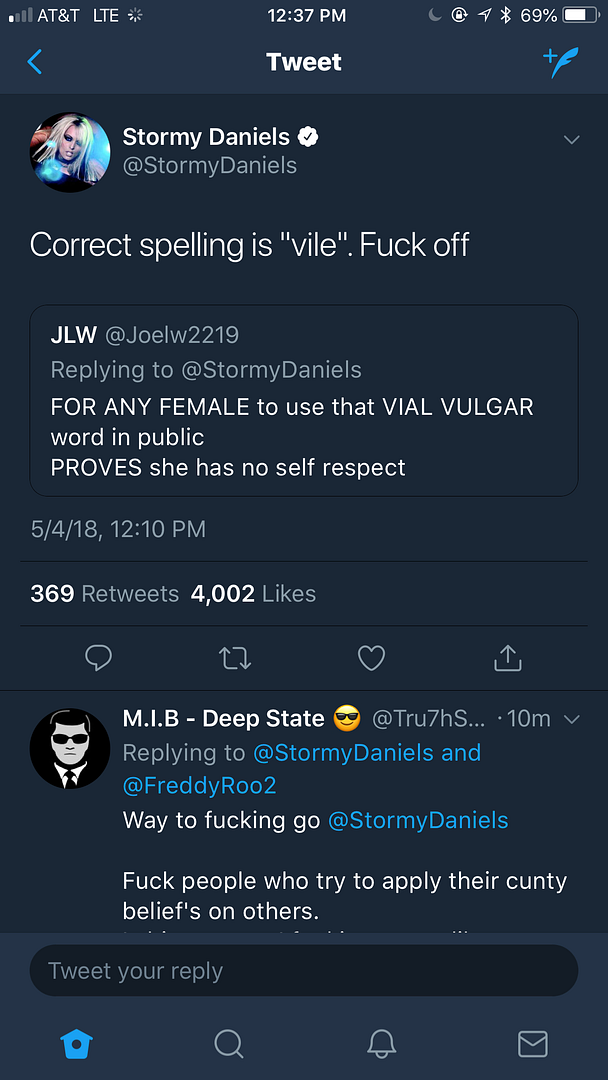Retweet this tweet using the retweet icon

[x=235, y=657]
